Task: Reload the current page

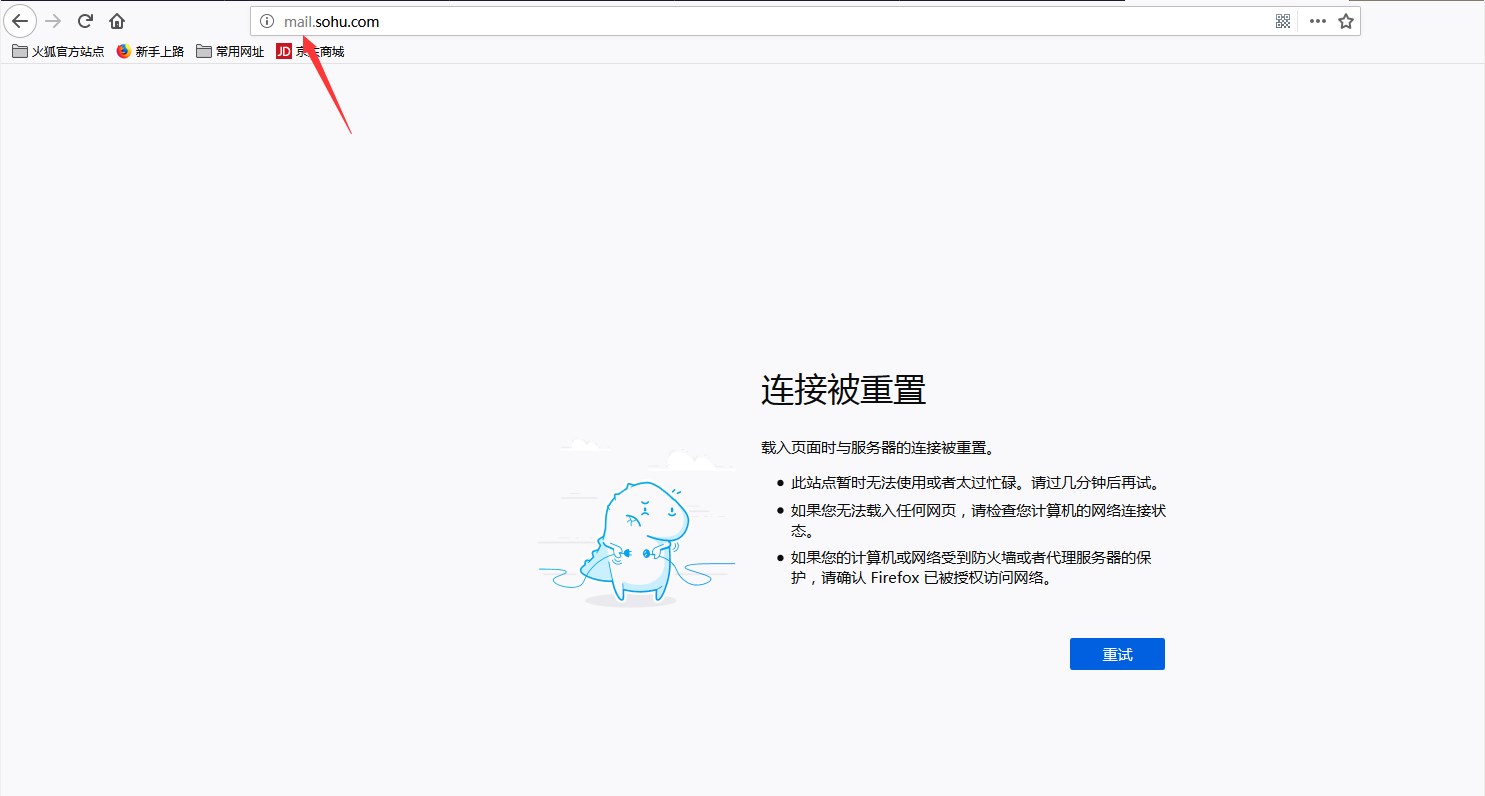Action: pos(86,21)
